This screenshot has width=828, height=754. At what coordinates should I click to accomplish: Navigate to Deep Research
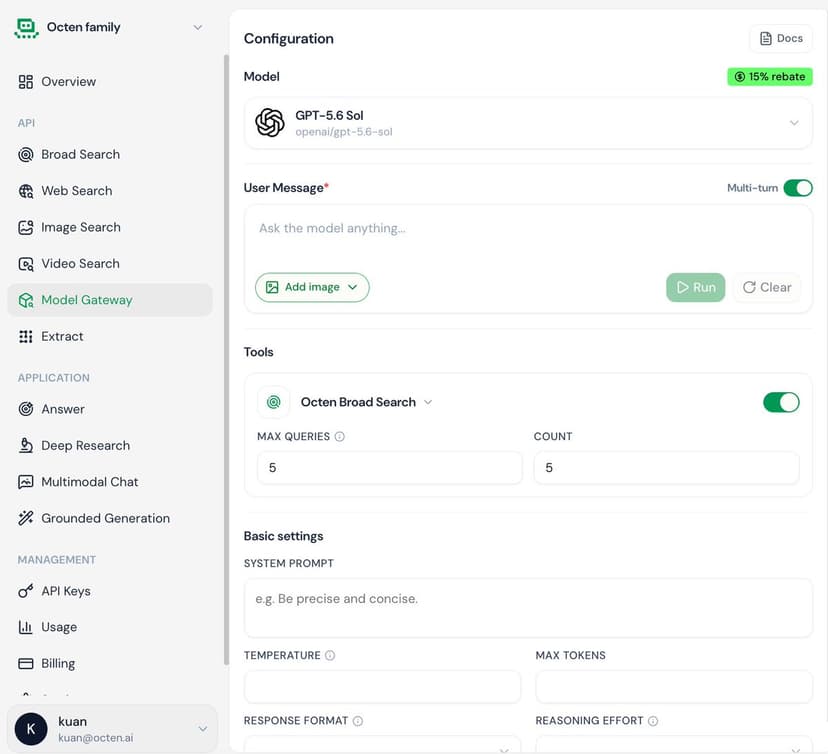tap(110, 446)
